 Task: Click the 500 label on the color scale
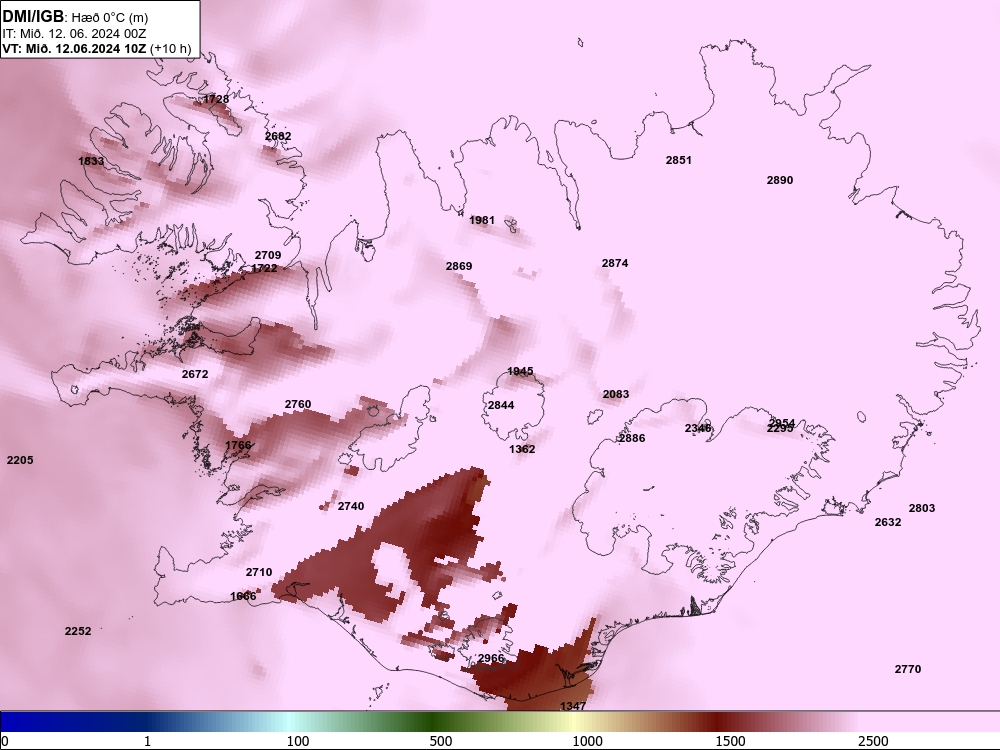point(441,741)
